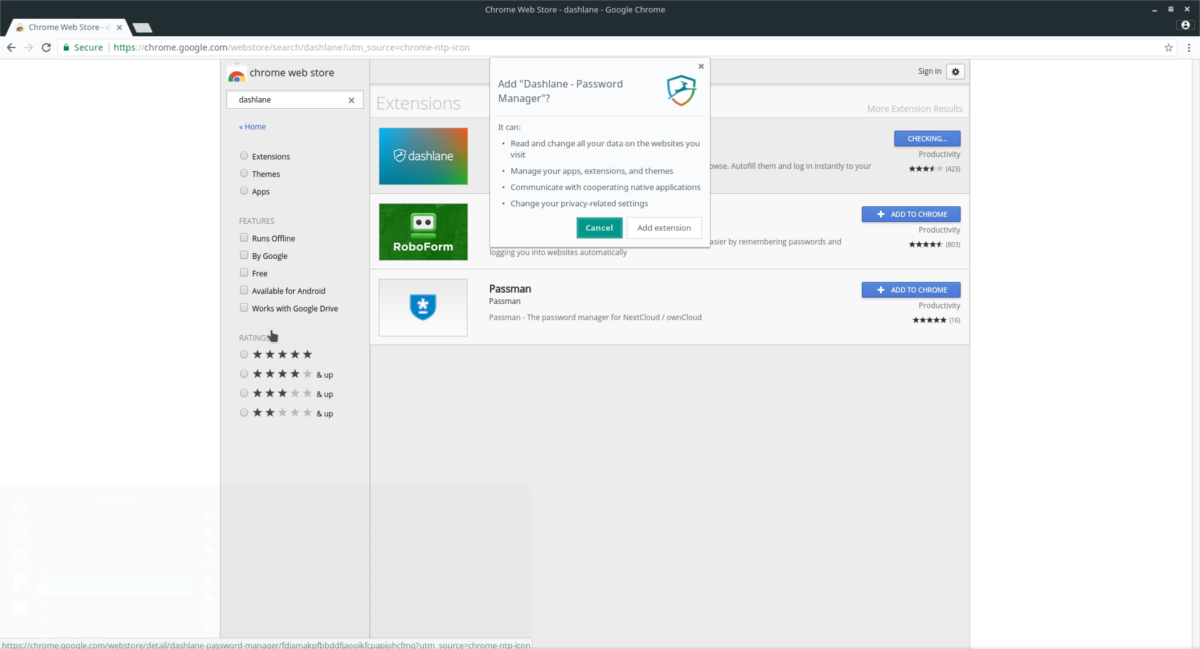The width and height of the screenshot is (1200, 649).
Task: Click the CHECKING... button for Dashlane
Action: [927, 138]
